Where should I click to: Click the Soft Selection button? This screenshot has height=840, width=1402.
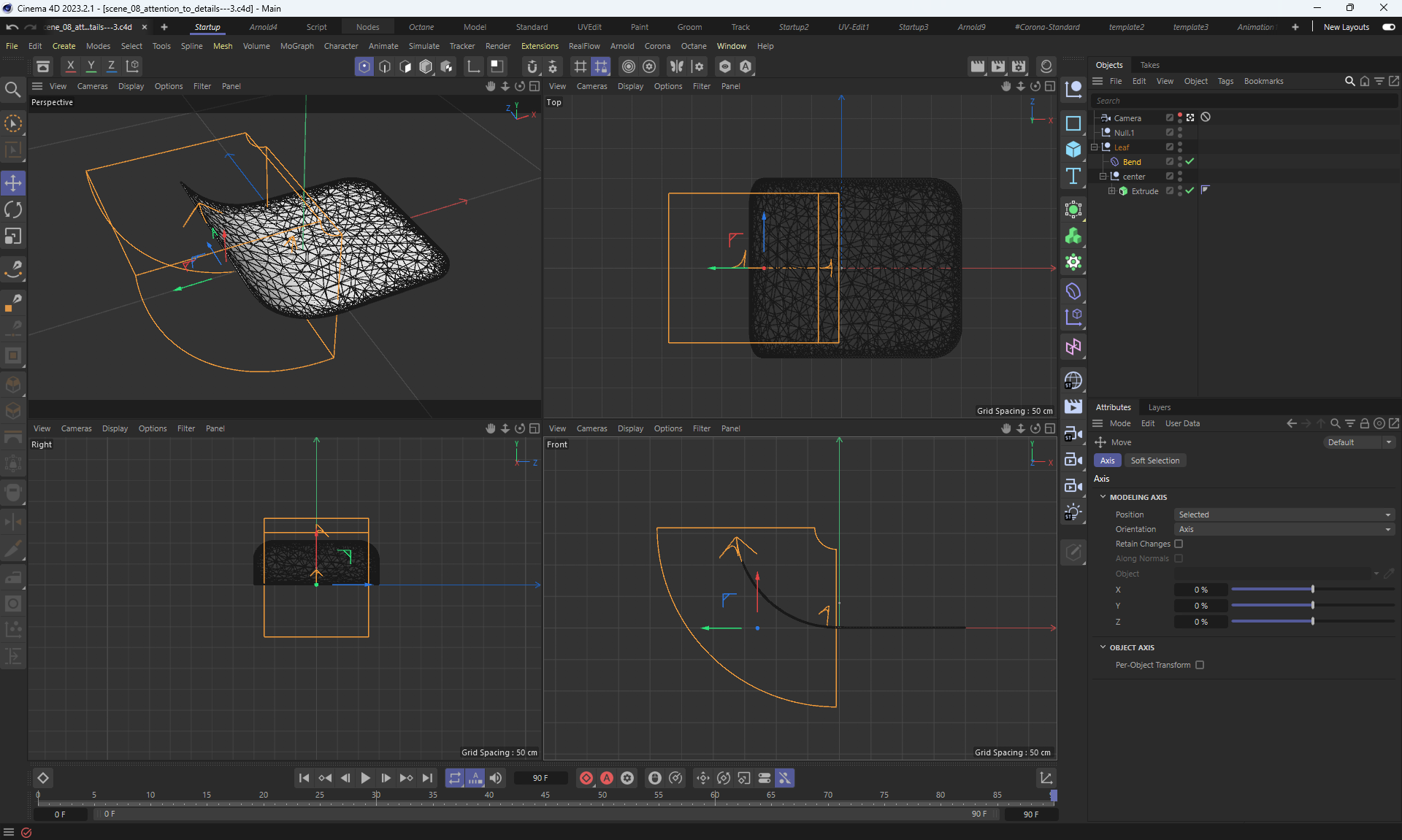click(1154, 461)
